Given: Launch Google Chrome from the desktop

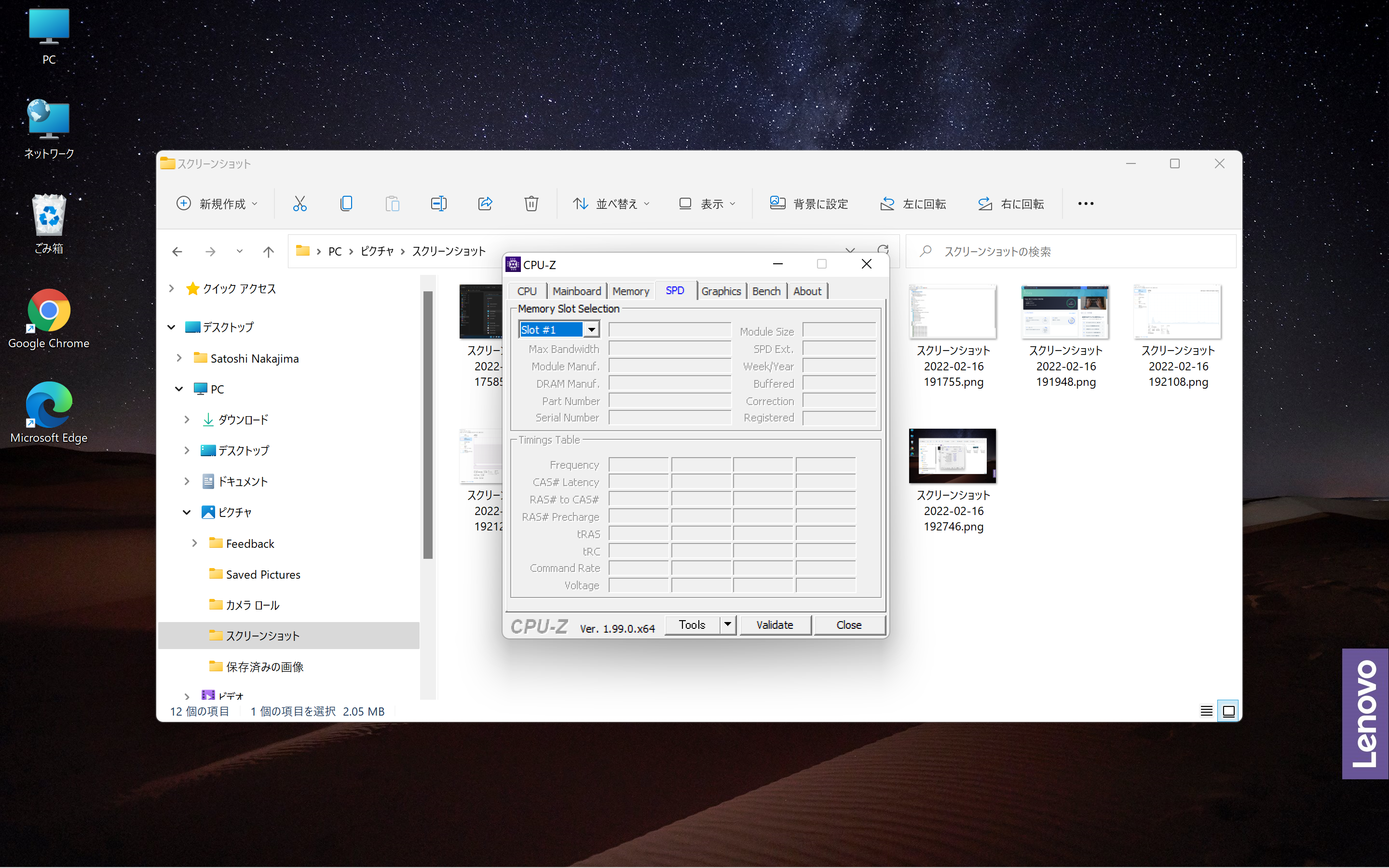Looking at the screenshot, I should (49, 319).
